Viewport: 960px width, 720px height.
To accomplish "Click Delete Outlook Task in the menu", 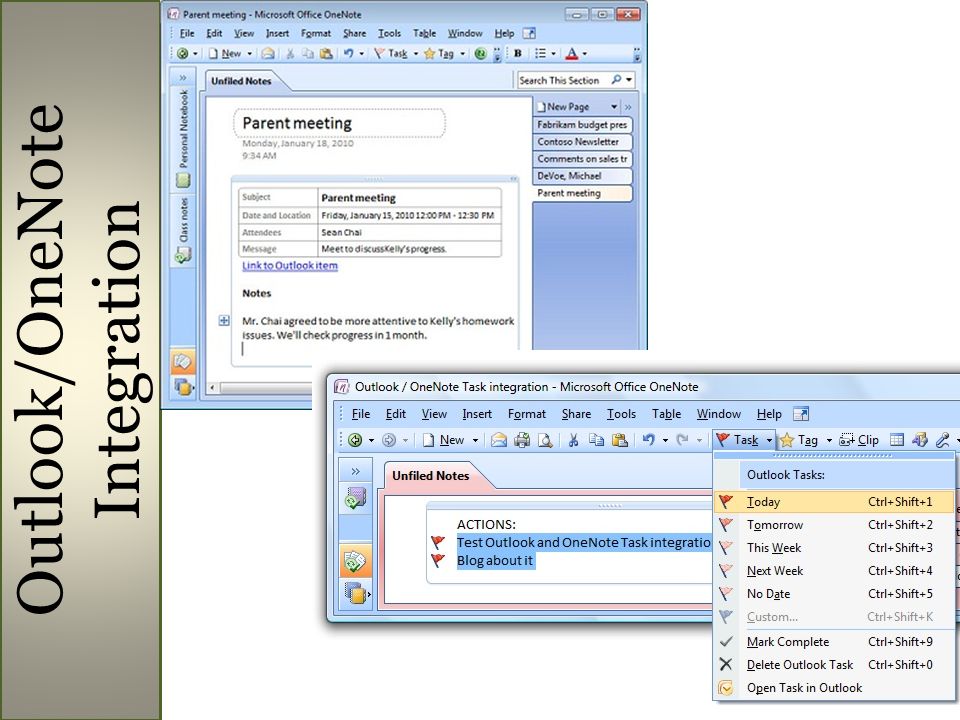I will pyautogui.click(x=834, y=665).
